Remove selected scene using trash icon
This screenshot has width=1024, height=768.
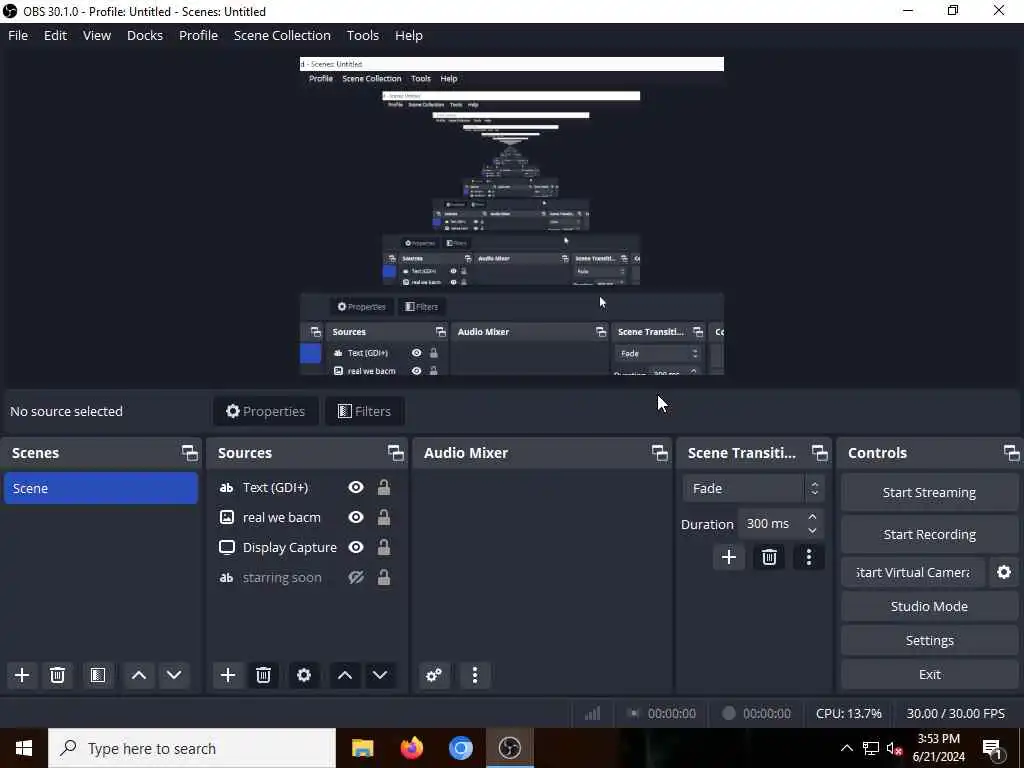[57, 675]
